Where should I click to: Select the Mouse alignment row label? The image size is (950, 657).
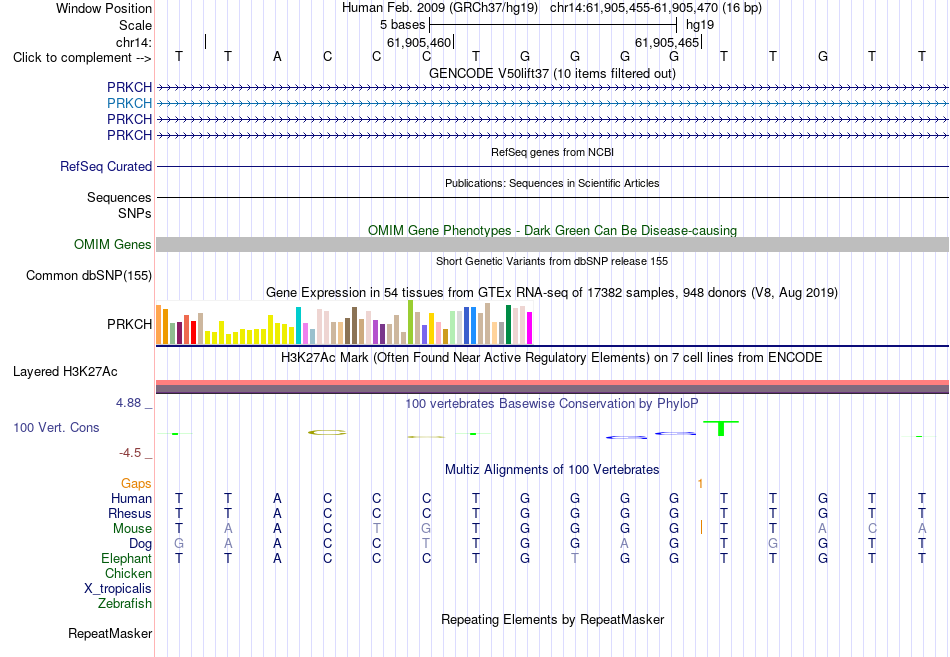(132, 529)
